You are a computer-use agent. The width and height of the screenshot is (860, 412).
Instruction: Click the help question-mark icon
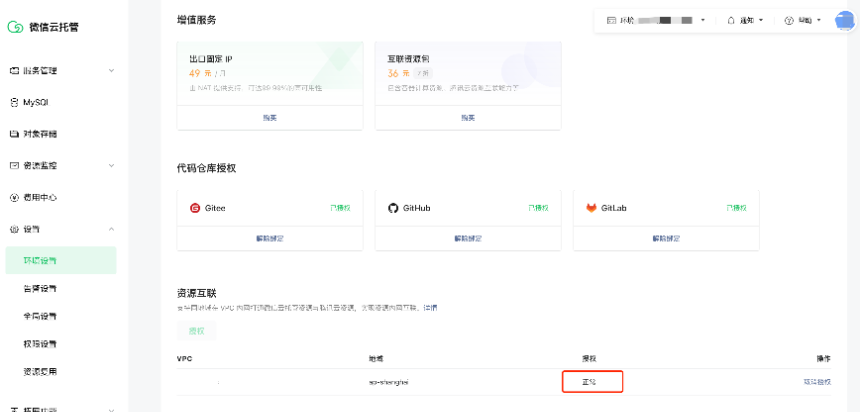point(789,20)
